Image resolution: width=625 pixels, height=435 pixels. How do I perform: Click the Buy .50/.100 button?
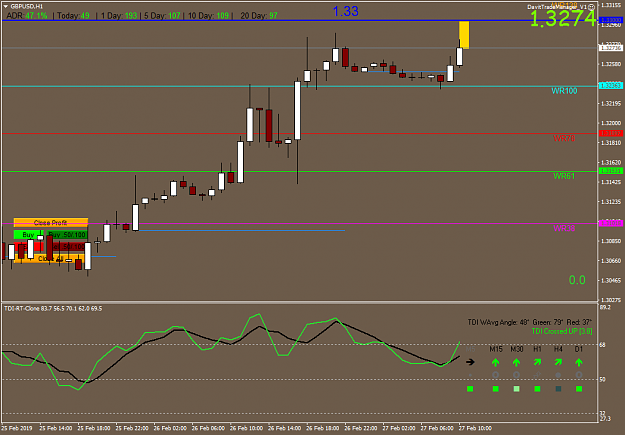pos(67,235)
